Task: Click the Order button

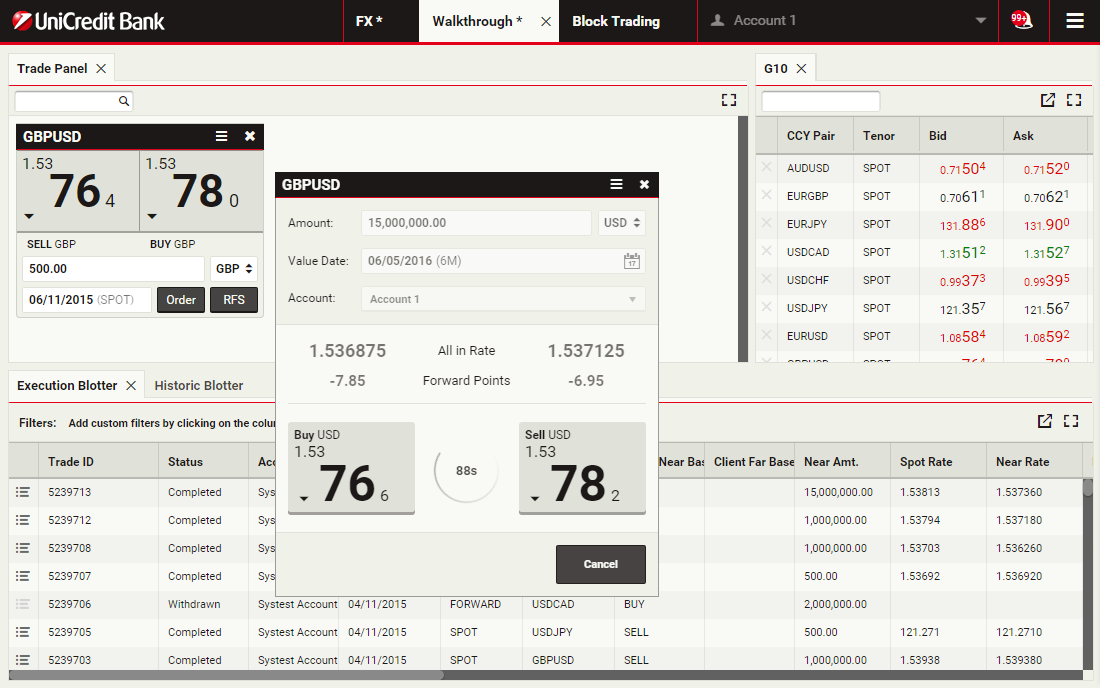Action: [181, 300]
